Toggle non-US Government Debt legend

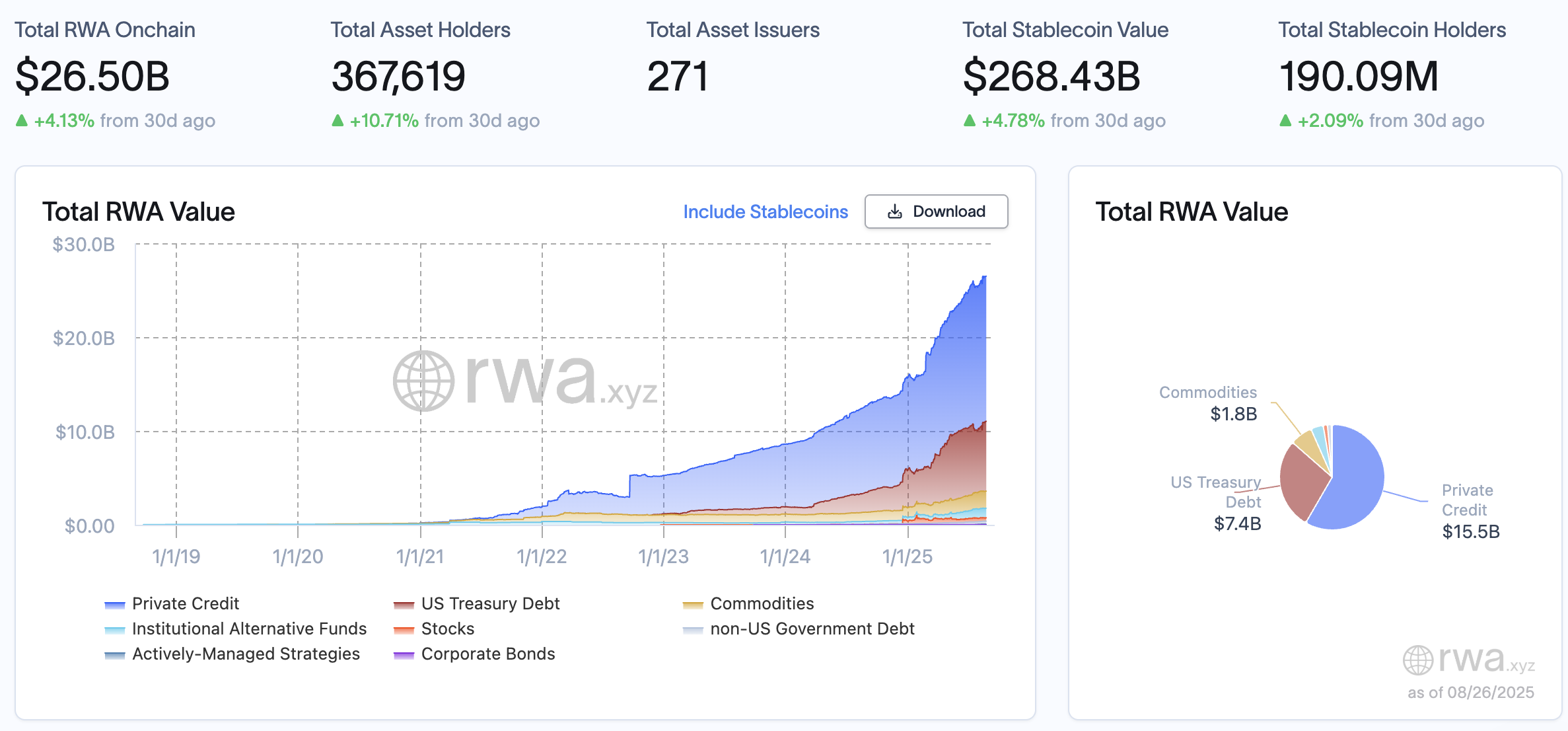(x=812, y=629)
